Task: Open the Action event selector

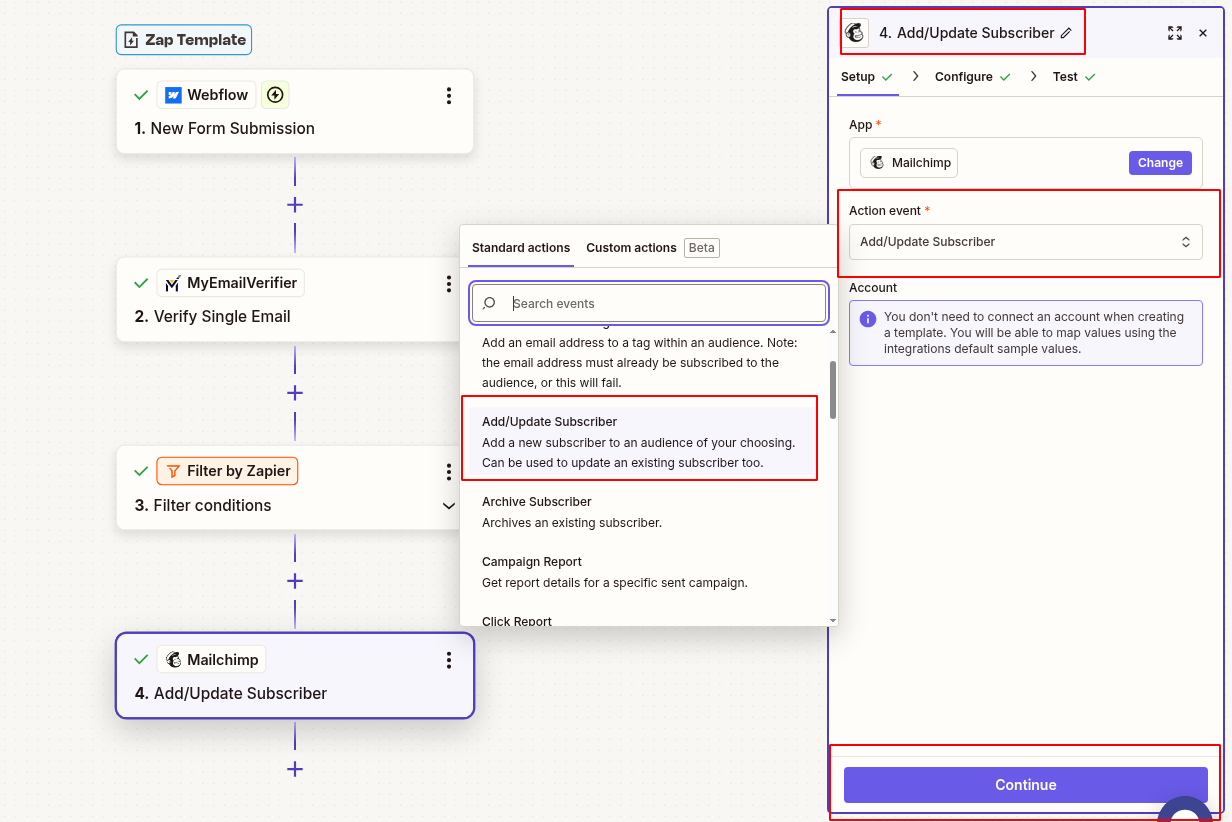Action: (x=1025, y=242)
